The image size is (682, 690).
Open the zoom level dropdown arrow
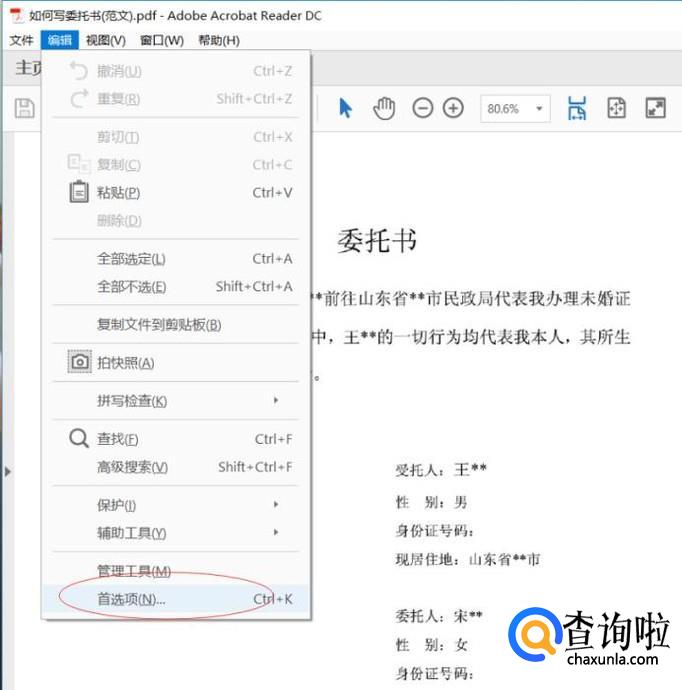[539, 108]
